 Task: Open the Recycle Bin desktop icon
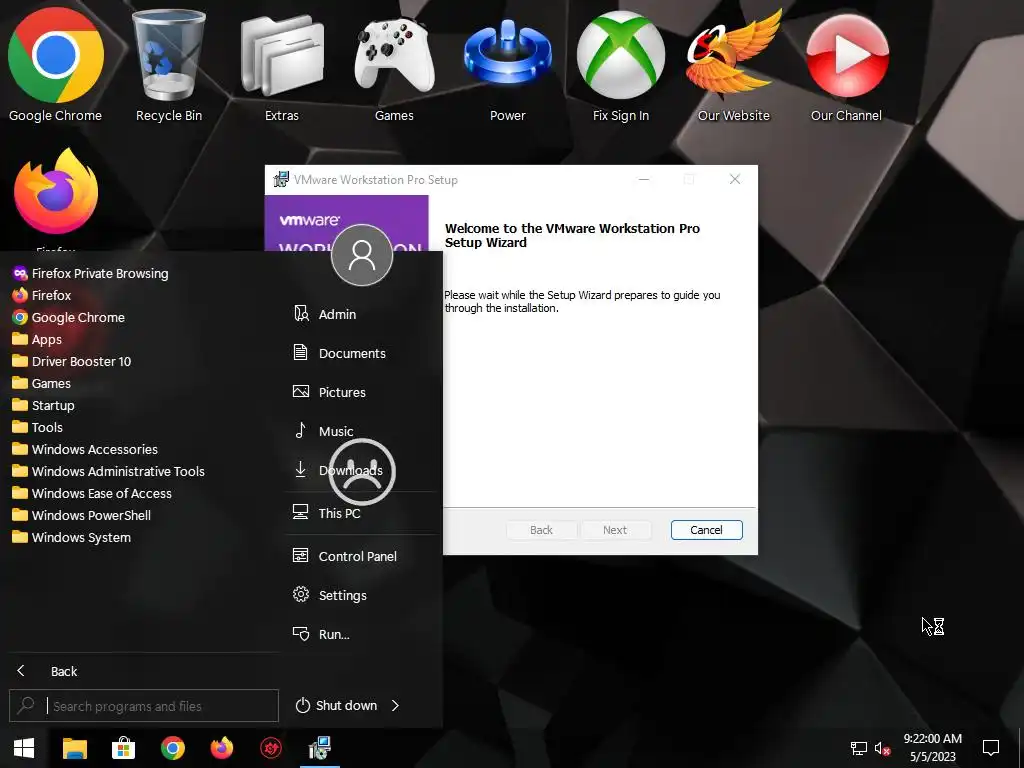168,65
